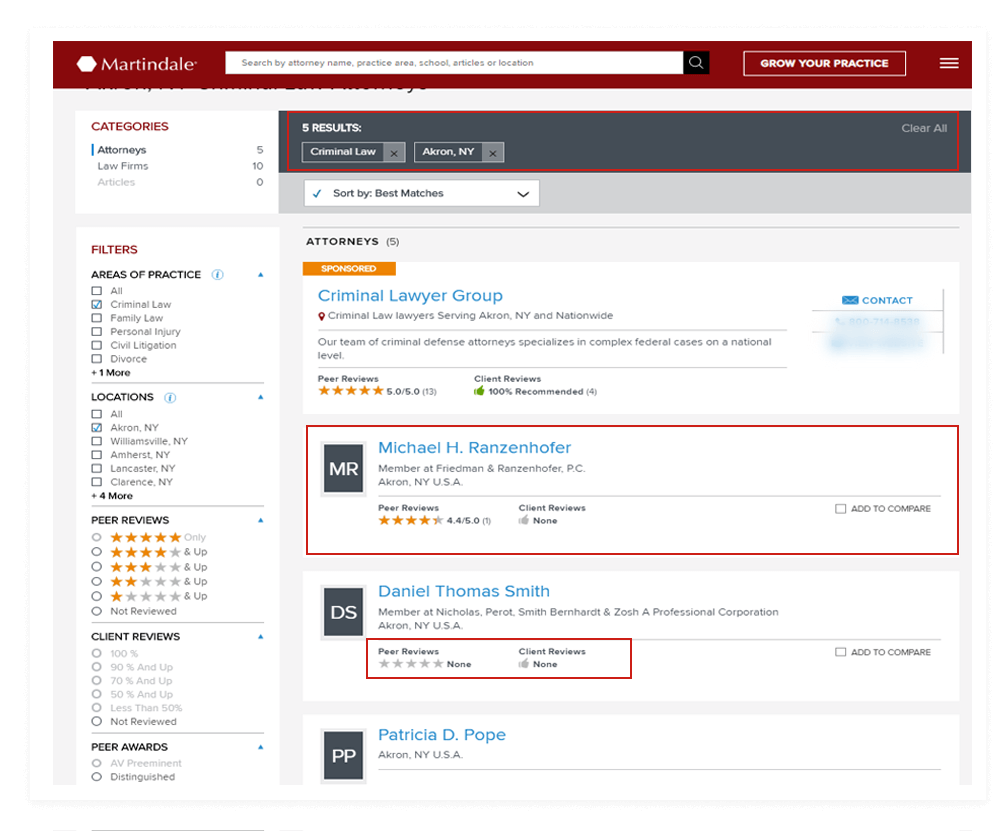Click the MR avatar thumbnail

pos(344,469)
